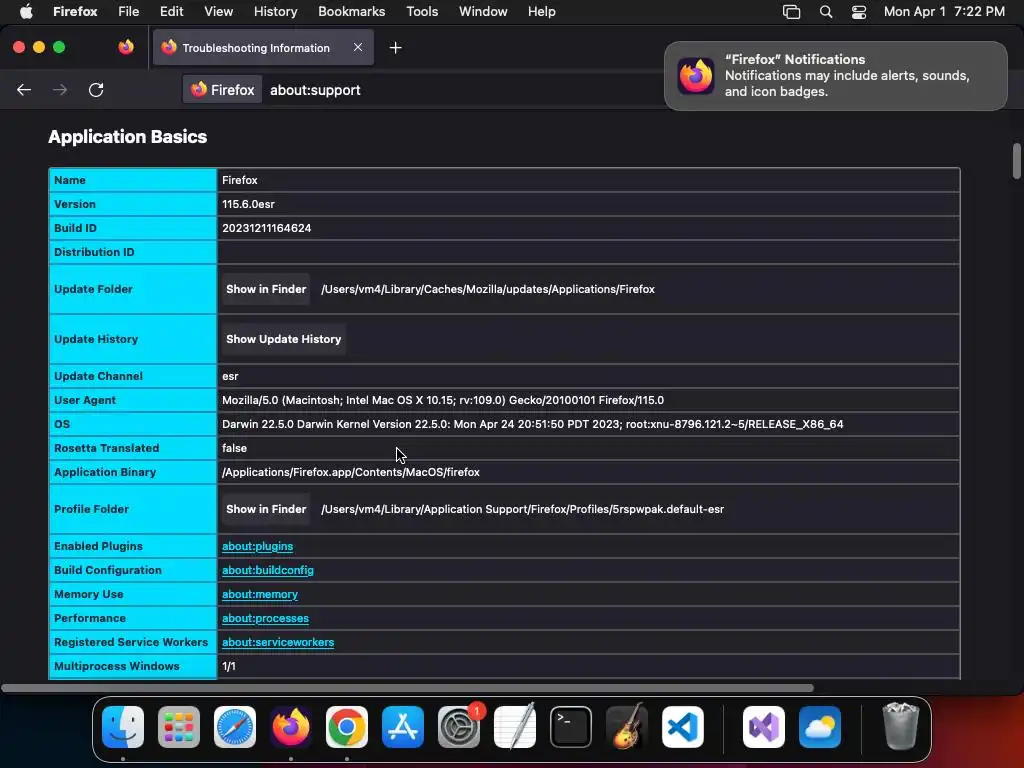1024x768 pixels.
Task: Reload the about:support page
Action: pos(96,90)
